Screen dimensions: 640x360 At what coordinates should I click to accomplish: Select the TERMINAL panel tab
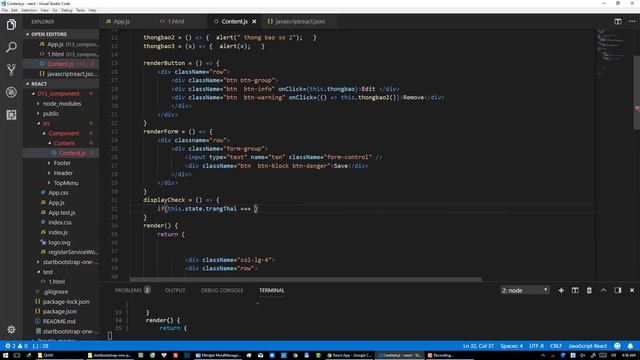(x=271, y=290)
